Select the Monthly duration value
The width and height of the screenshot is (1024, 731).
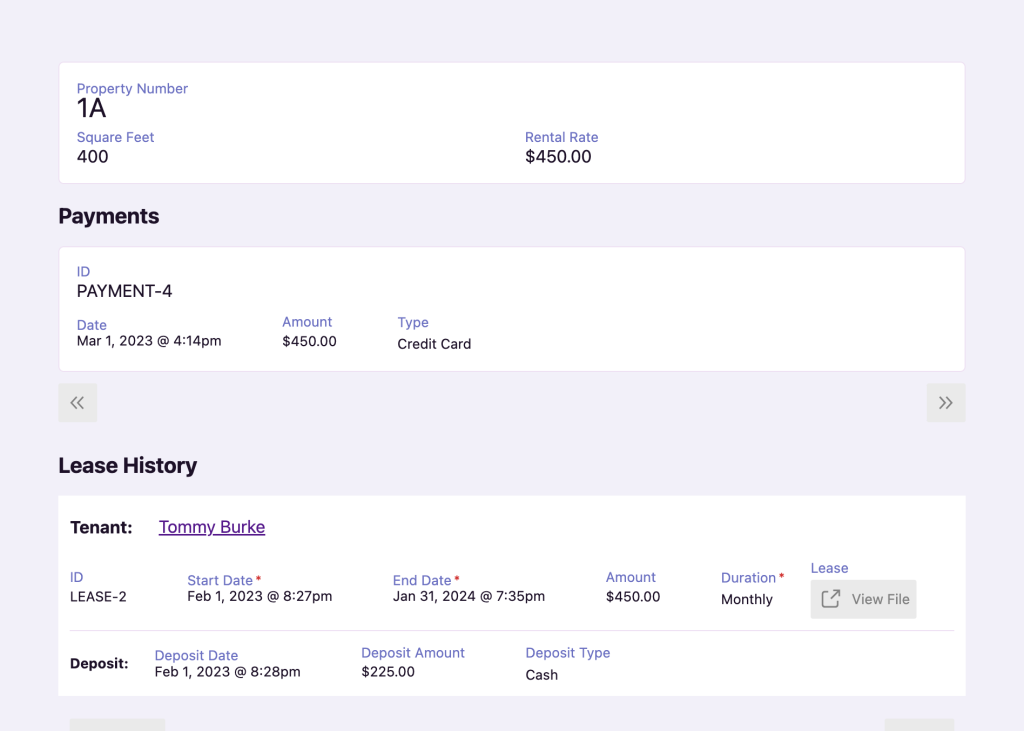coord(747,600)
